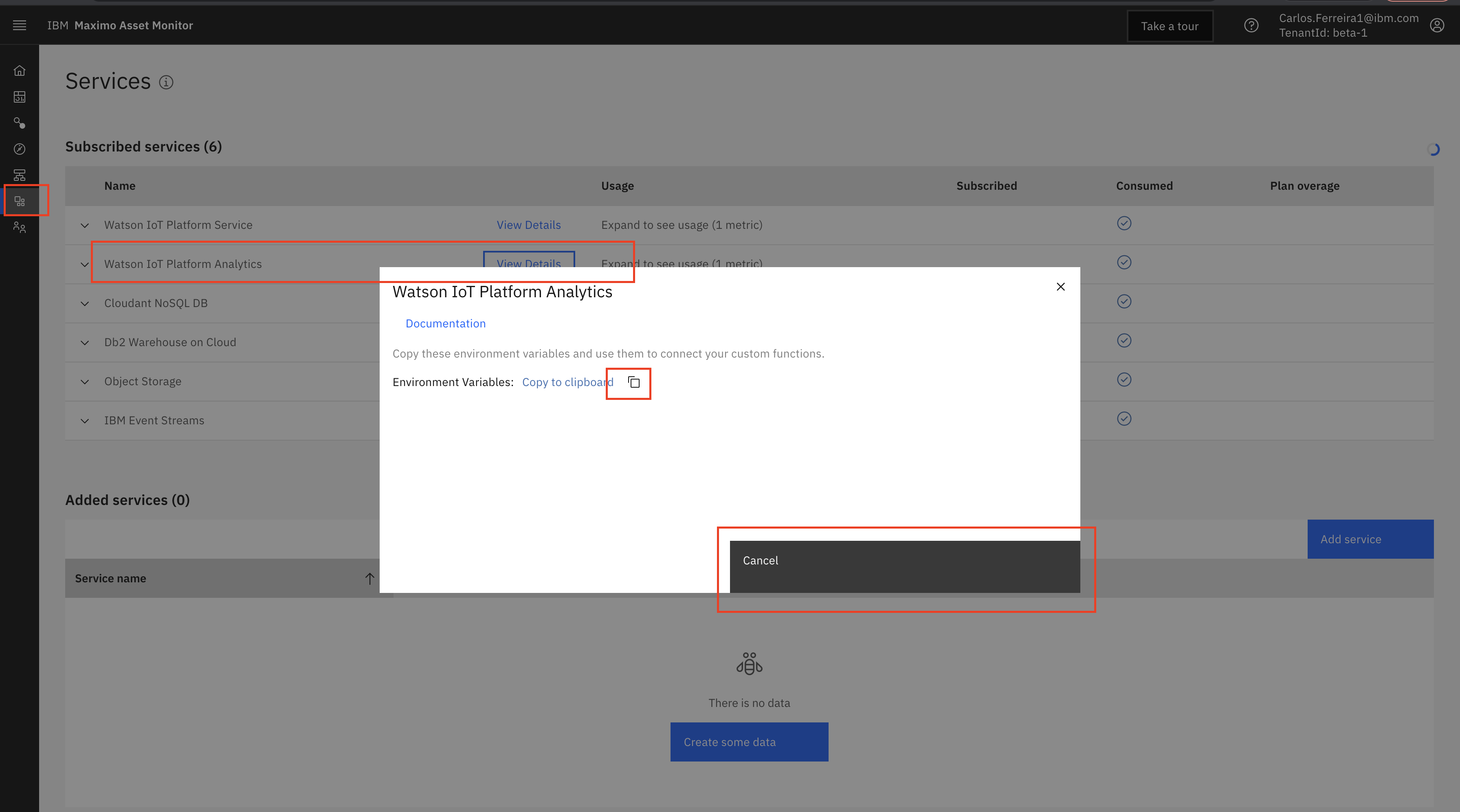Click the Subscribed column header

(987, 186)
